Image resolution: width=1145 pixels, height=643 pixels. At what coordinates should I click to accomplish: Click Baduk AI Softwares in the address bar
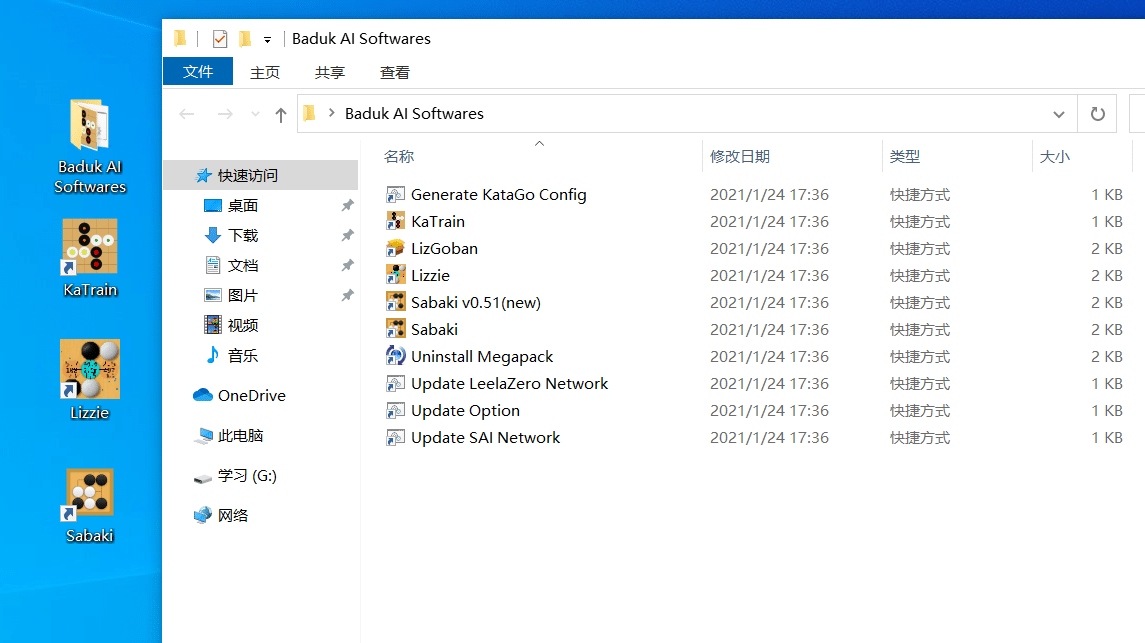[x=414, y=114]
